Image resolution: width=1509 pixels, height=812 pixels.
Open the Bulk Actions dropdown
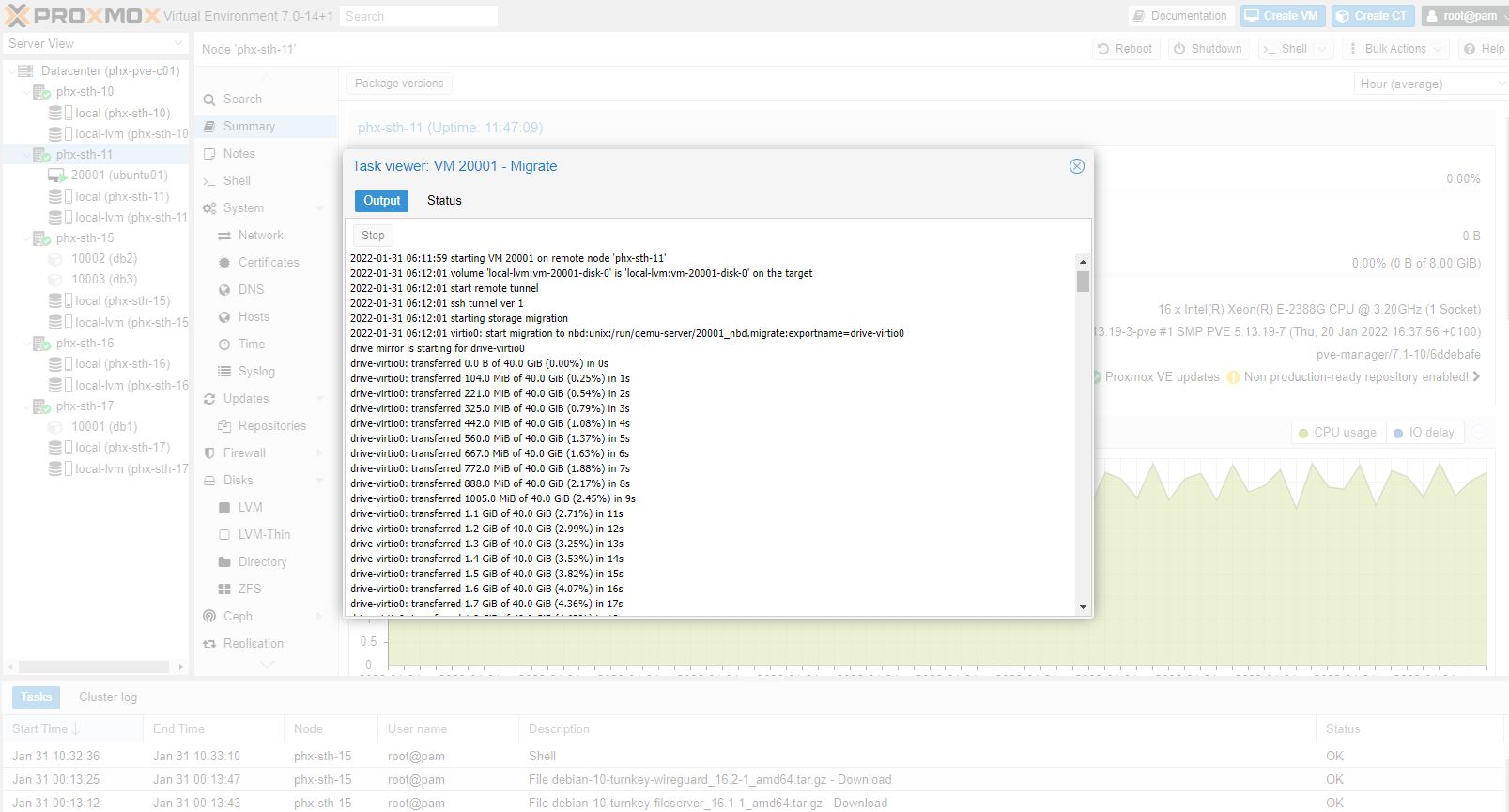(x=1394, y=49)
